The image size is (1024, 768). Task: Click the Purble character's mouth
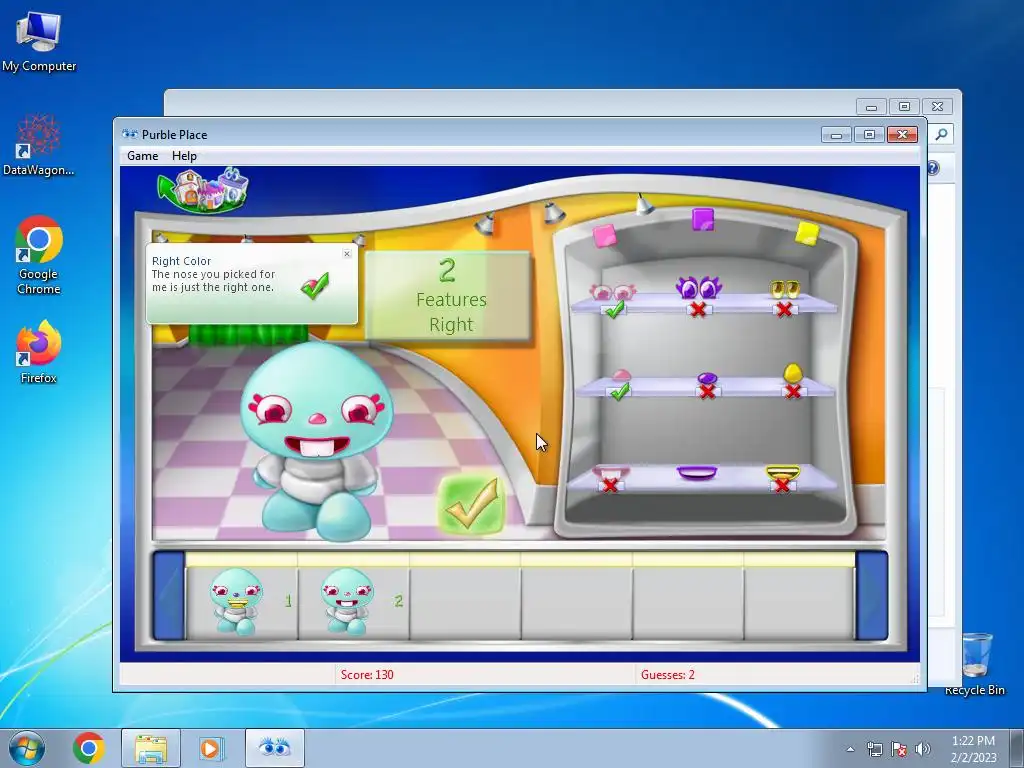[x=317, y=447]
